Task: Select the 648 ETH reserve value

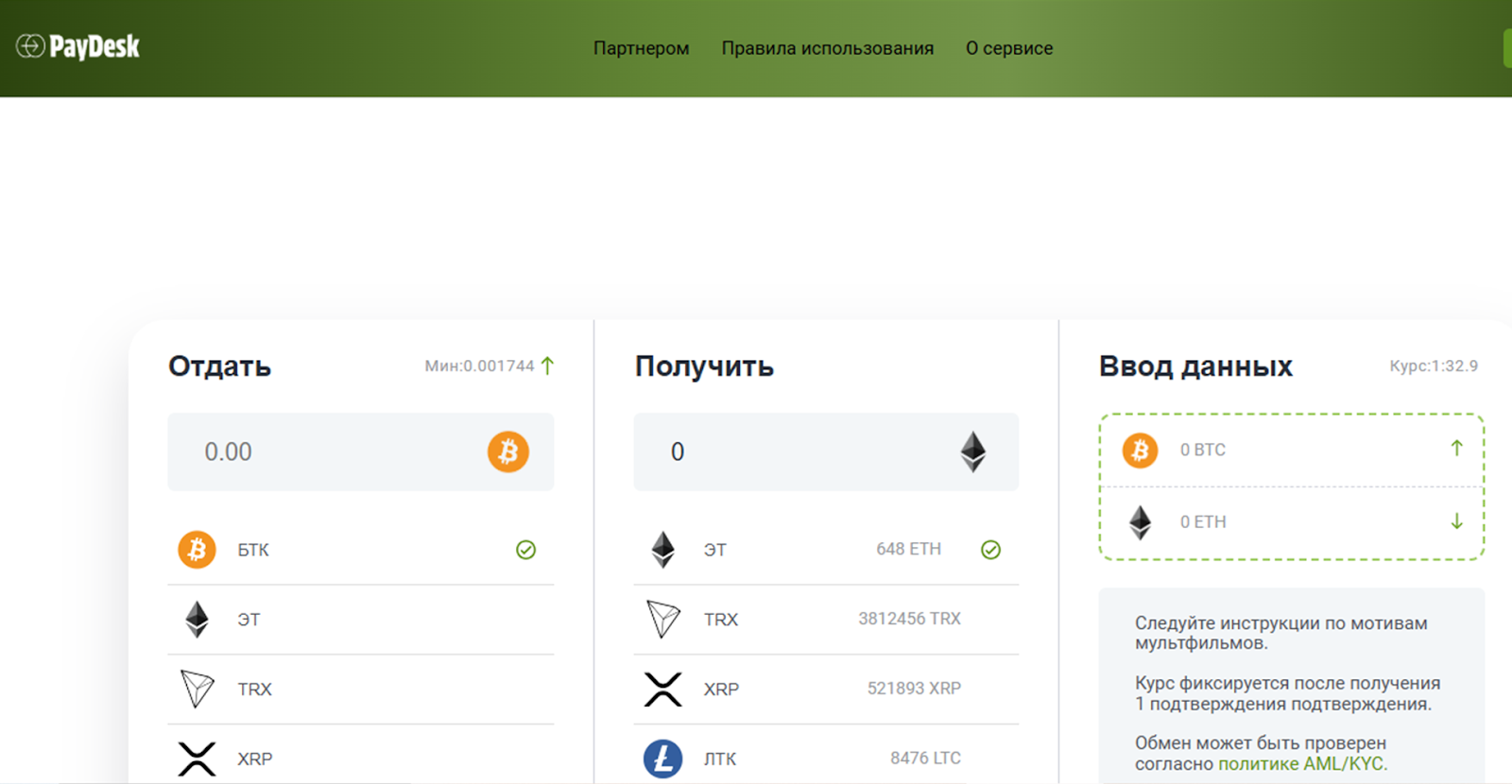Action: (908, 549)
